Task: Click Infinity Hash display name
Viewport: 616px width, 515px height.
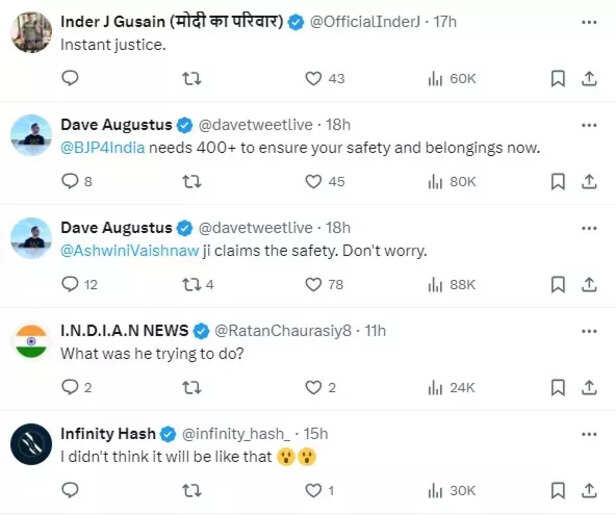Action: [x=108, y=433]
